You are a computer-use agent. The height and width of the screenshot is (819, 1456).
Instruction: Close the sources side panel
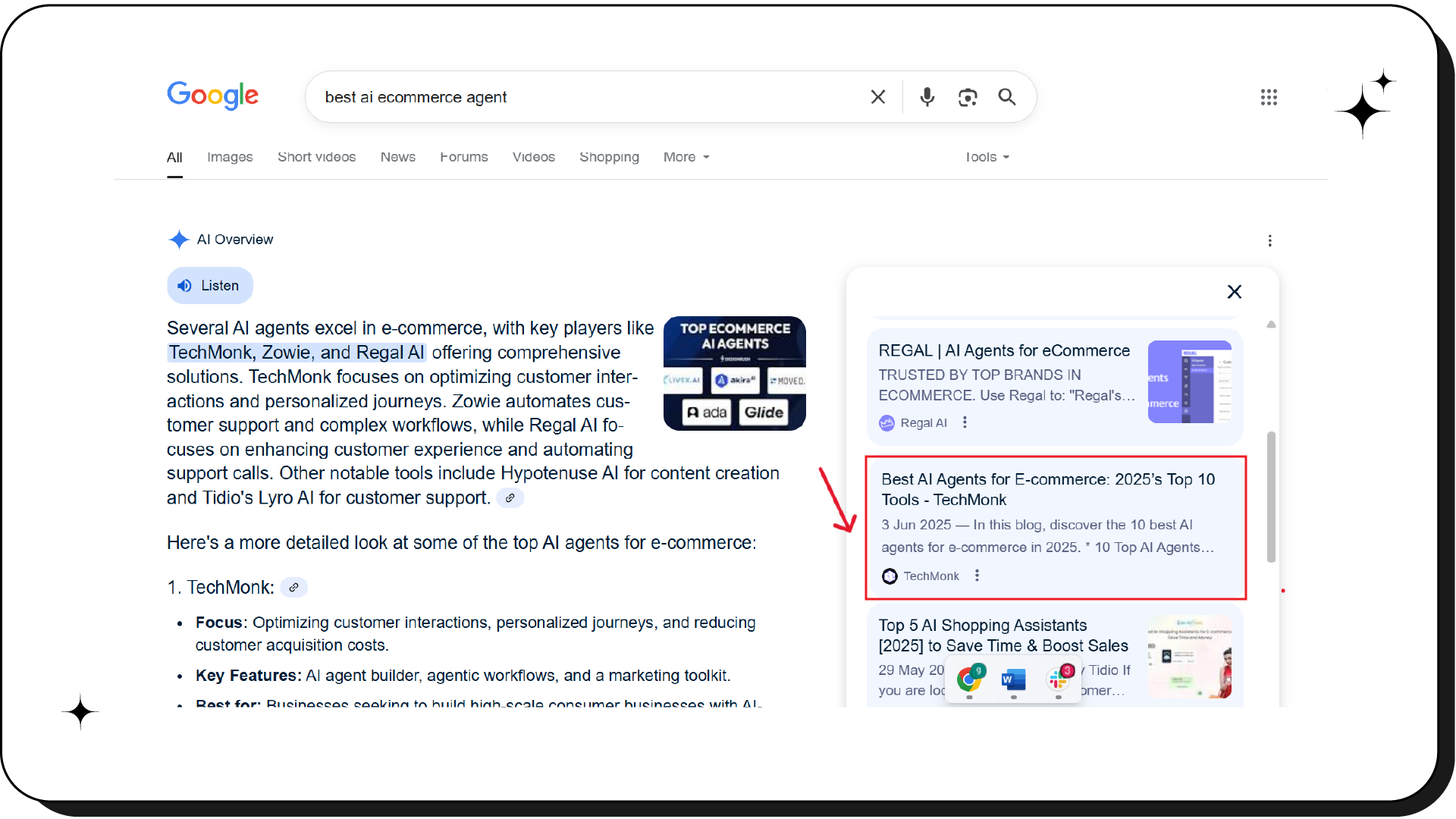(x=1235, y=292)
